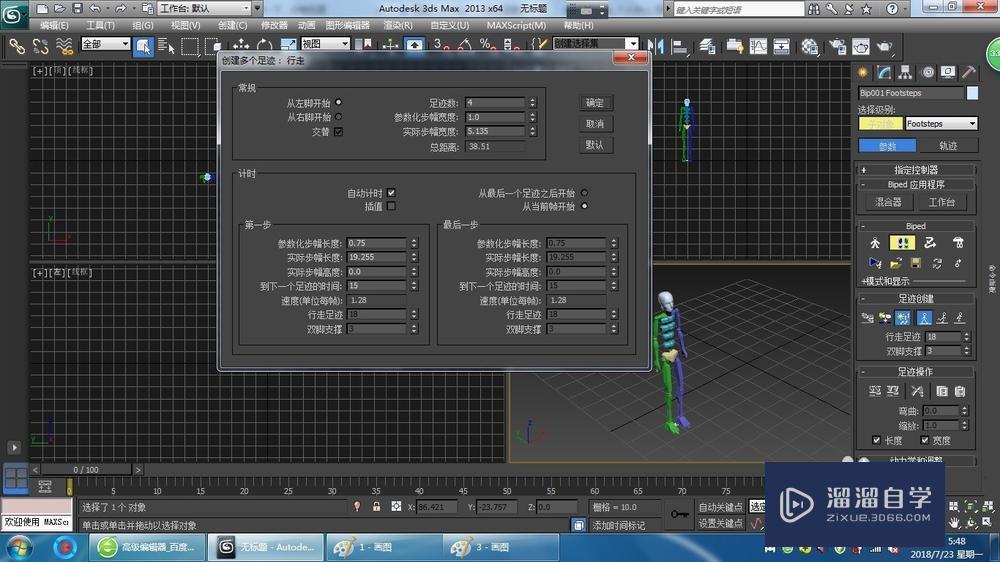Click the object color swatch beside Bip001 Footsteps
The image size is (1000, 562).
tap(973, 93)
